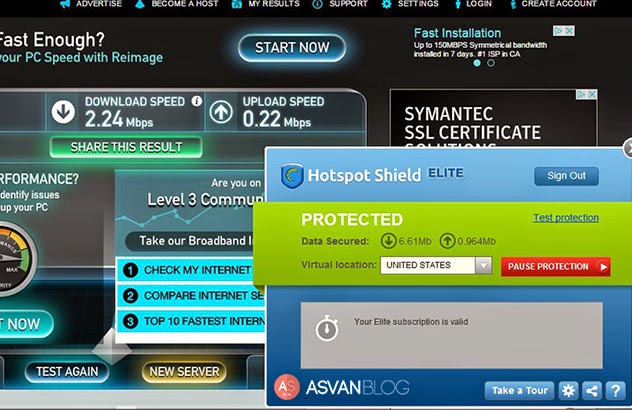This screenshot has height=410, width=632.
Task: Click the data secured upload icon
Action: click(447, 241)
